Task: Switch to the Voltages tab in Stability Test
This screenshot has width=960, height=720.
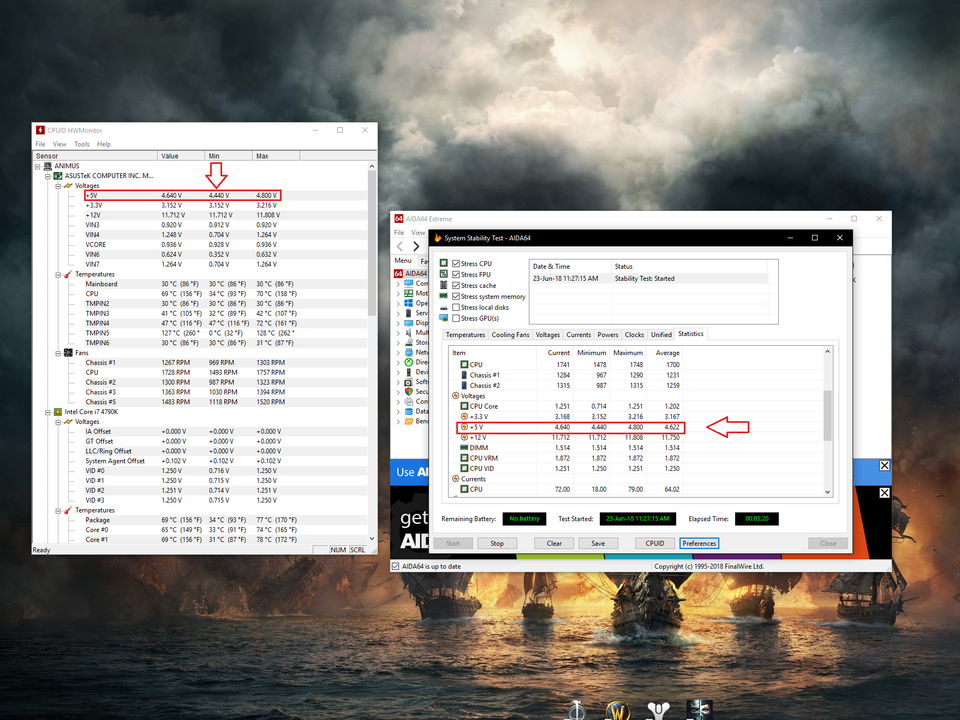Action: (x=547, y=335)
